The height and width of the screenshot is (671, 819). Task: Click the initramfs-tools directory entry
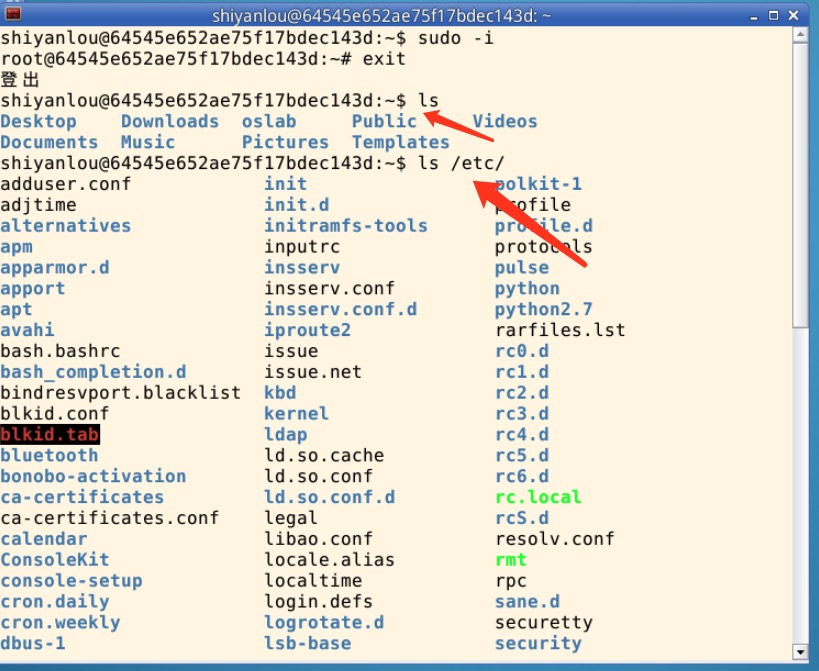345,225
